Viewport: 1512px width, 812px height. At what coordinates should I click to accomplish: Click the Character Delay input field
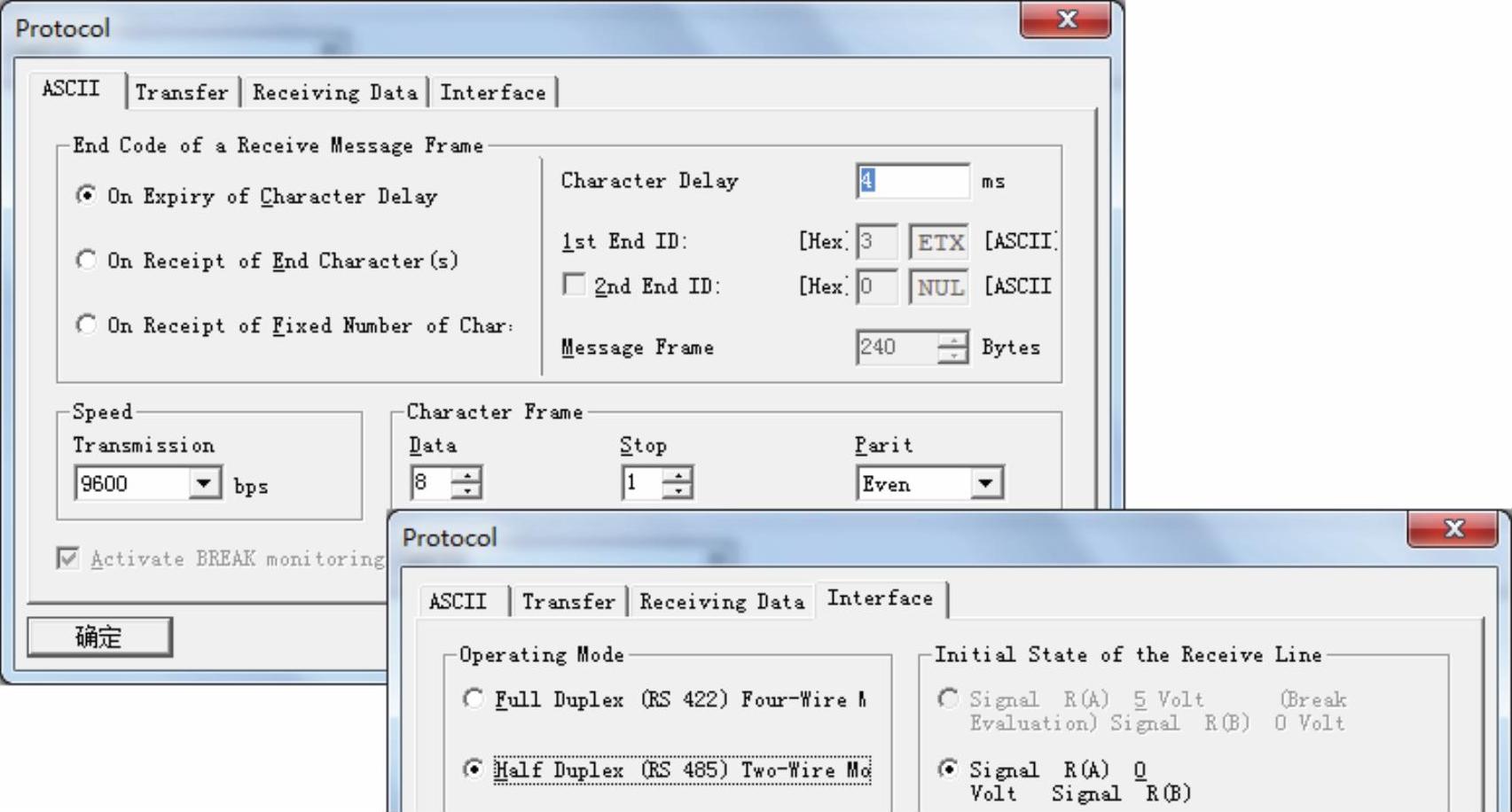click(913, 181)
